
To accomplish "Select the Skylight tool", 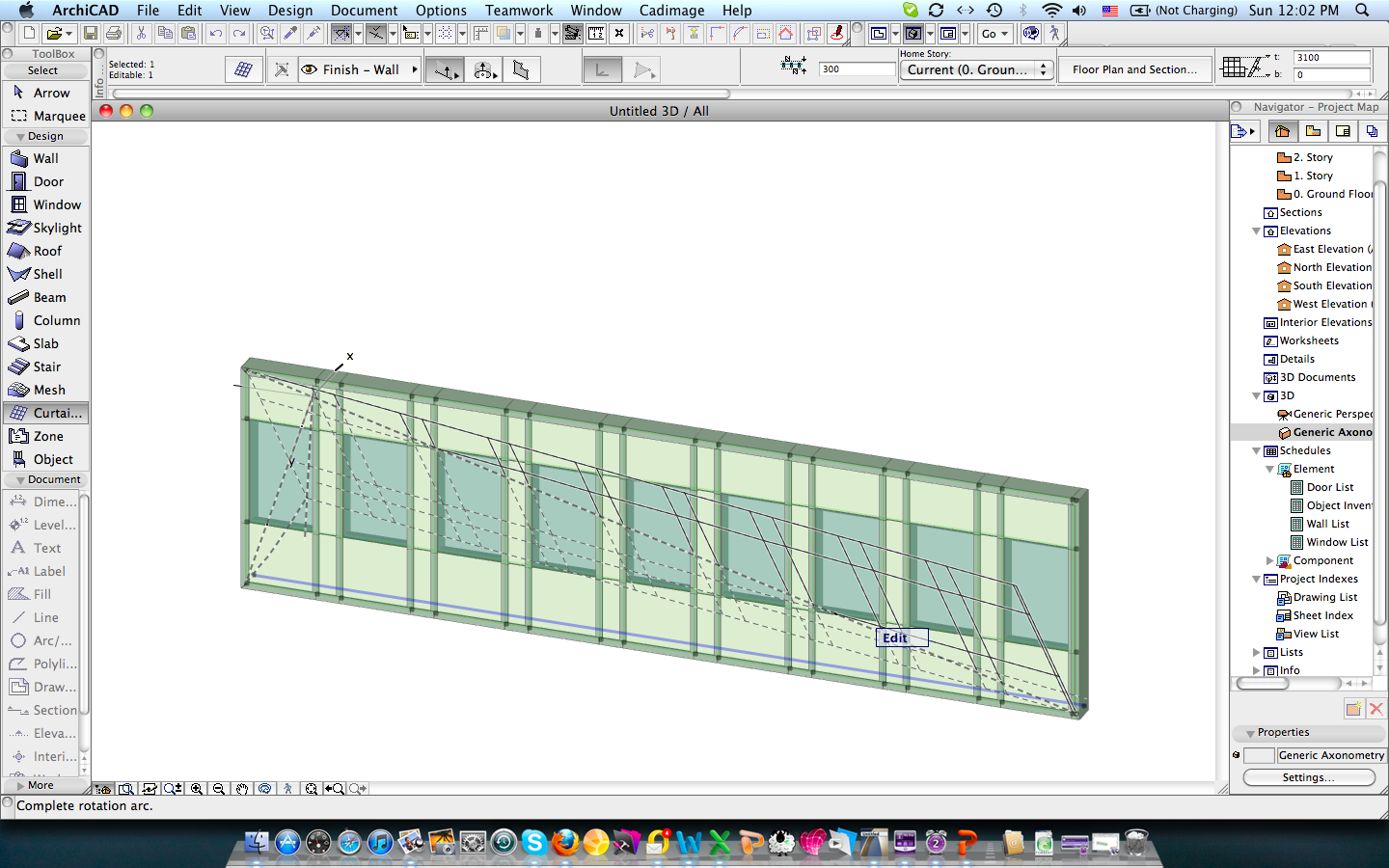I will click(x=45, y=228).
